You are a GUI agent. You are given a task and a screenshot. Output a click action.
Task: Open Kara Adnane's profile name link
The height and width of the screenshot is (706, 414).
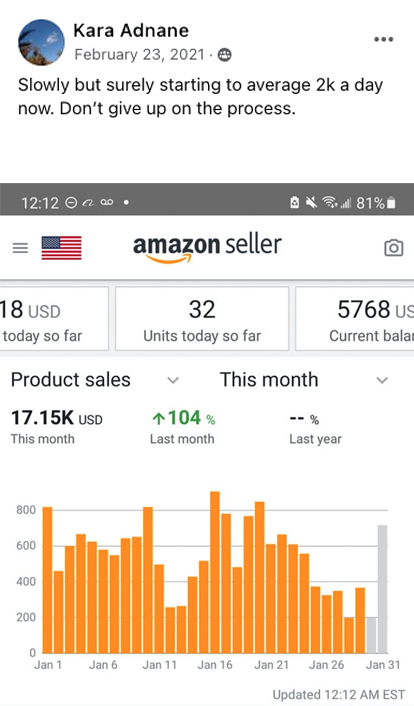131,31
